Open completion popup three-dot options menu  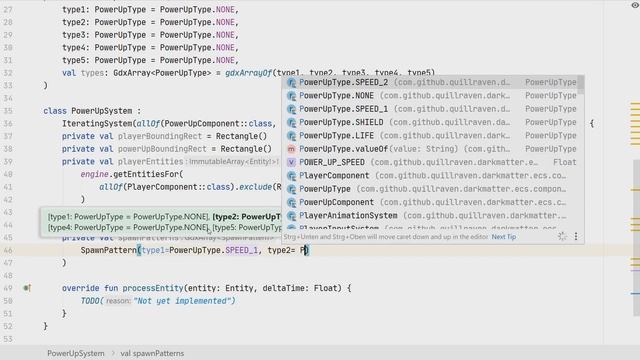tap(576, 236)
